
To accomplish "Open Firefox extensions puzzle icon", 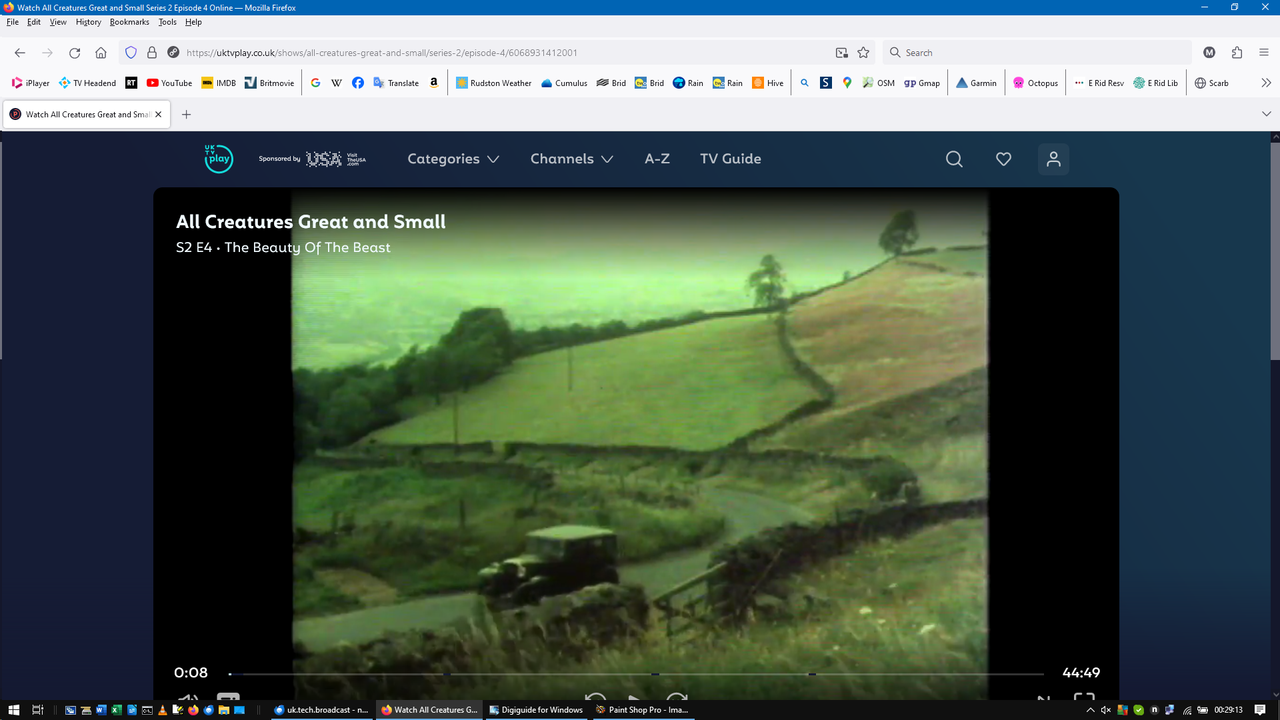I will point(1237,53).
